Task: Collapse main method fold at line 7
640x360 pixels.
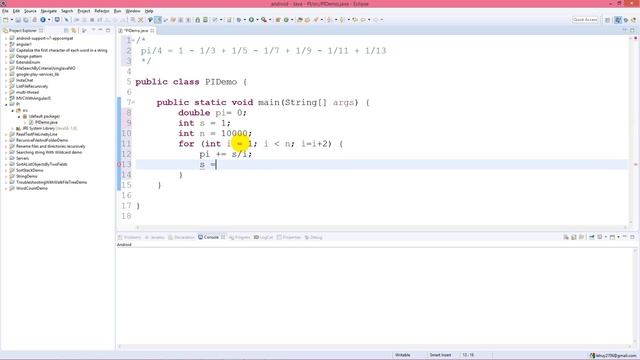Action: (133, 102)
